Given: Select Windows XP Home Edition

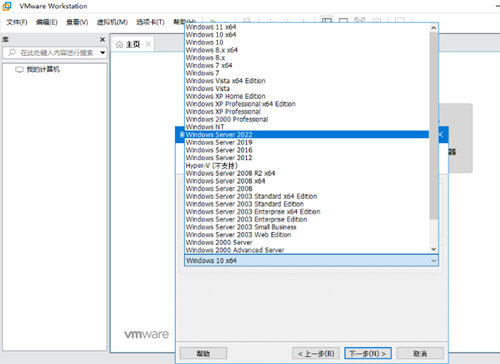Looking at the screenshot, I should [x=307, y=96].
